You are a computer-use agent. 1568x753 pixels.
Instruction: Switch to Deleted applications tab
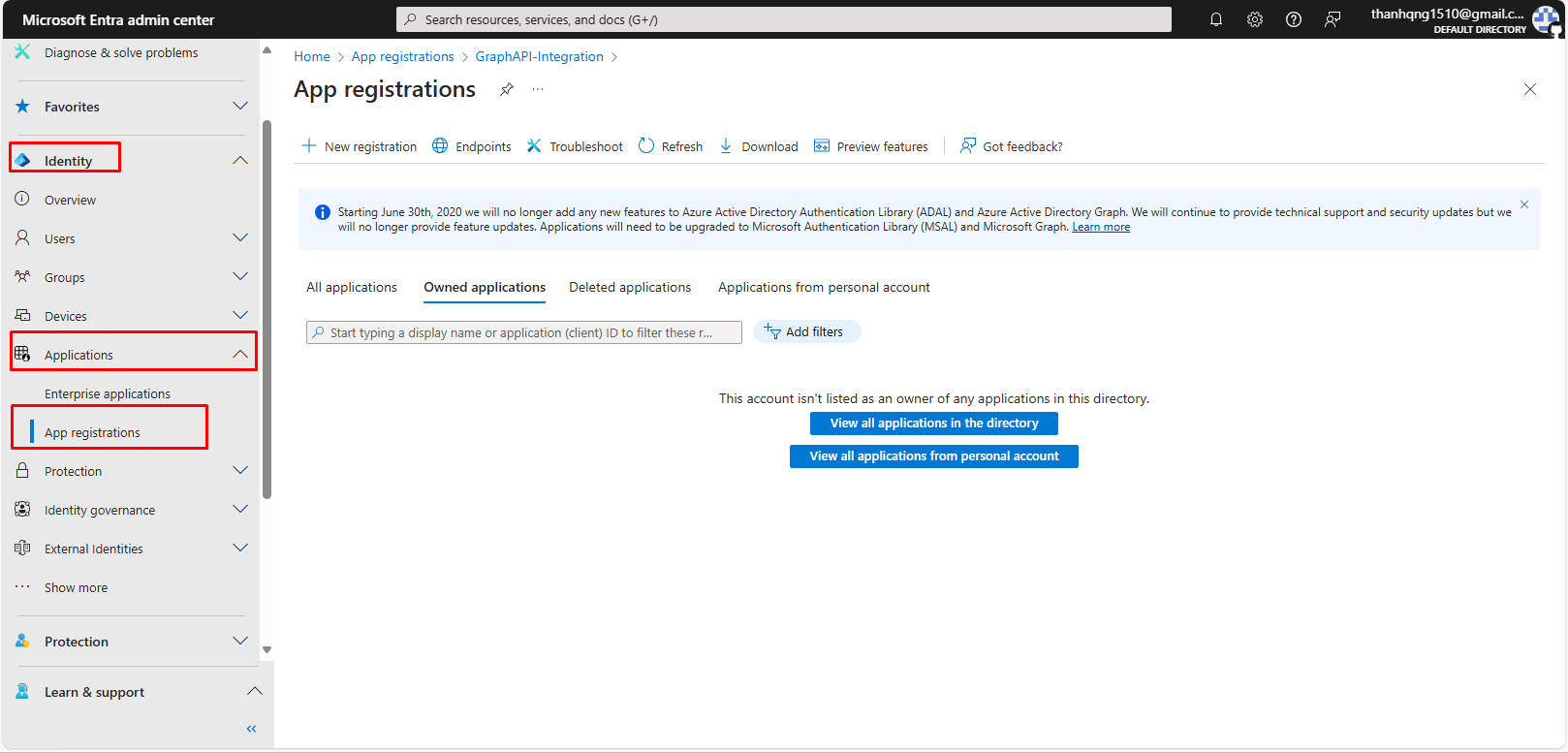pyautogui.click(x=630, y=287)
